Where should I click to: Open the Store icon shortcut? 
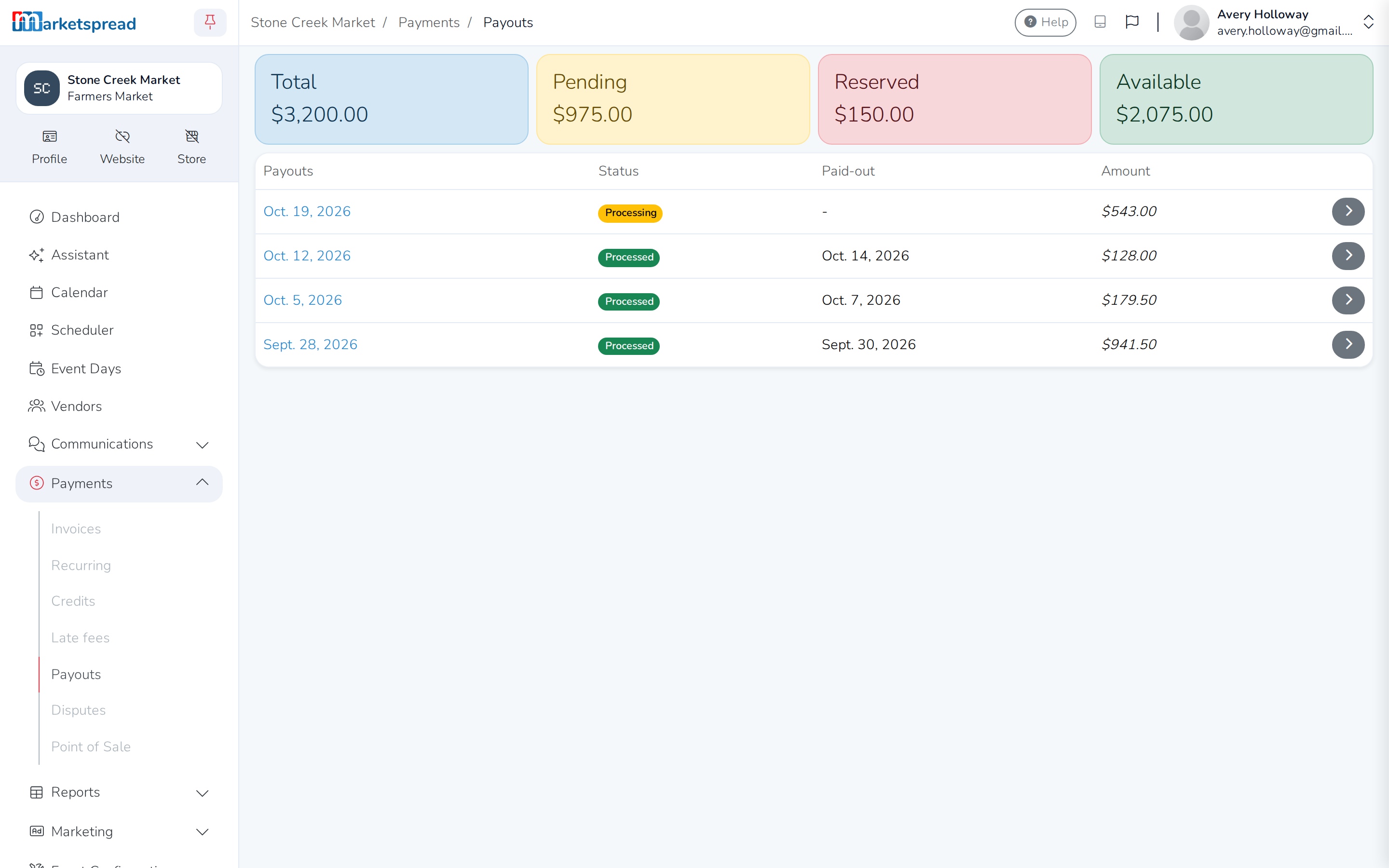click(191, 147)
